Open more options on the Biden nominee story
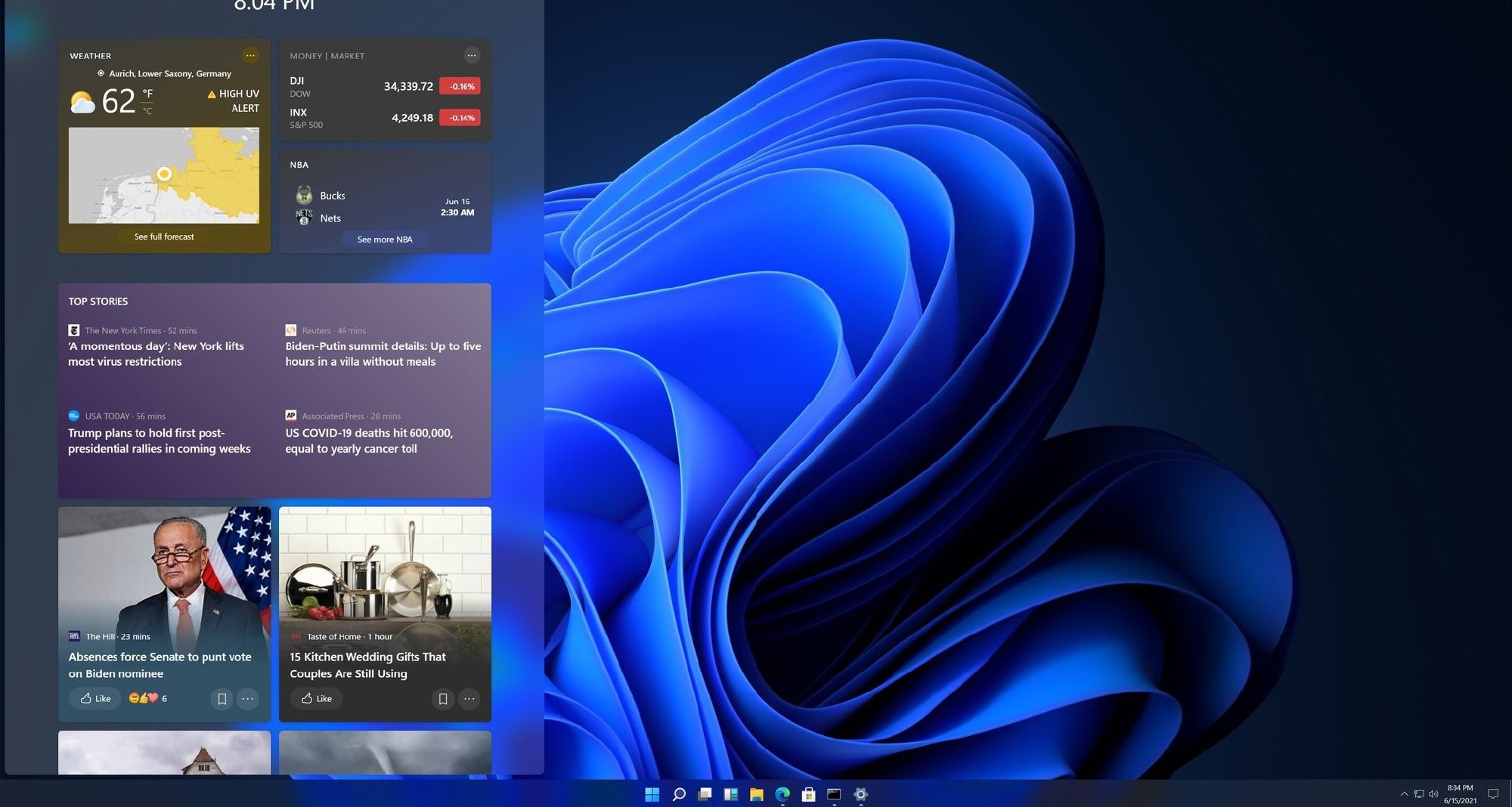The width and height of the screenshot is (1512, 807). [x=248, y=699]
